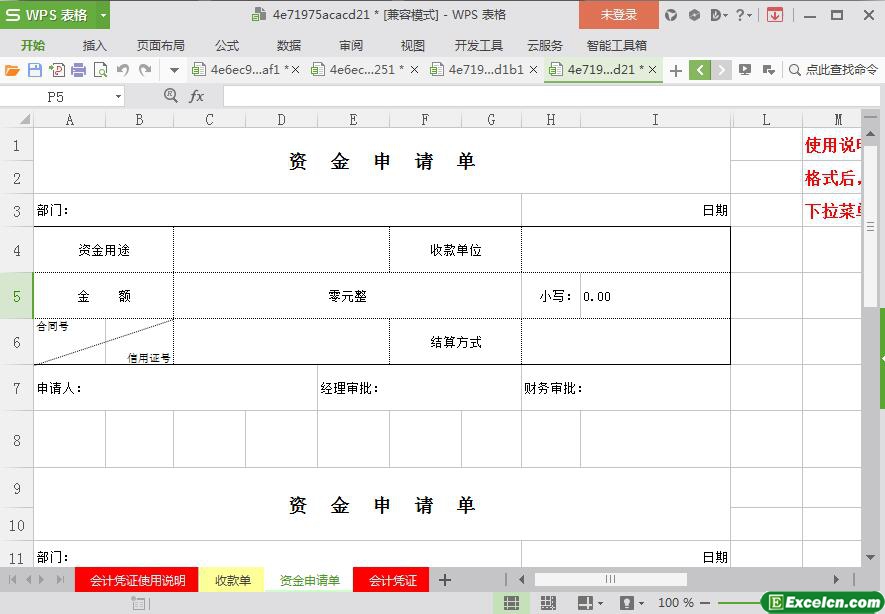885x614 pixels.
Task: Open Print Preview from quick toolbar
Action: tap(100, 70)
